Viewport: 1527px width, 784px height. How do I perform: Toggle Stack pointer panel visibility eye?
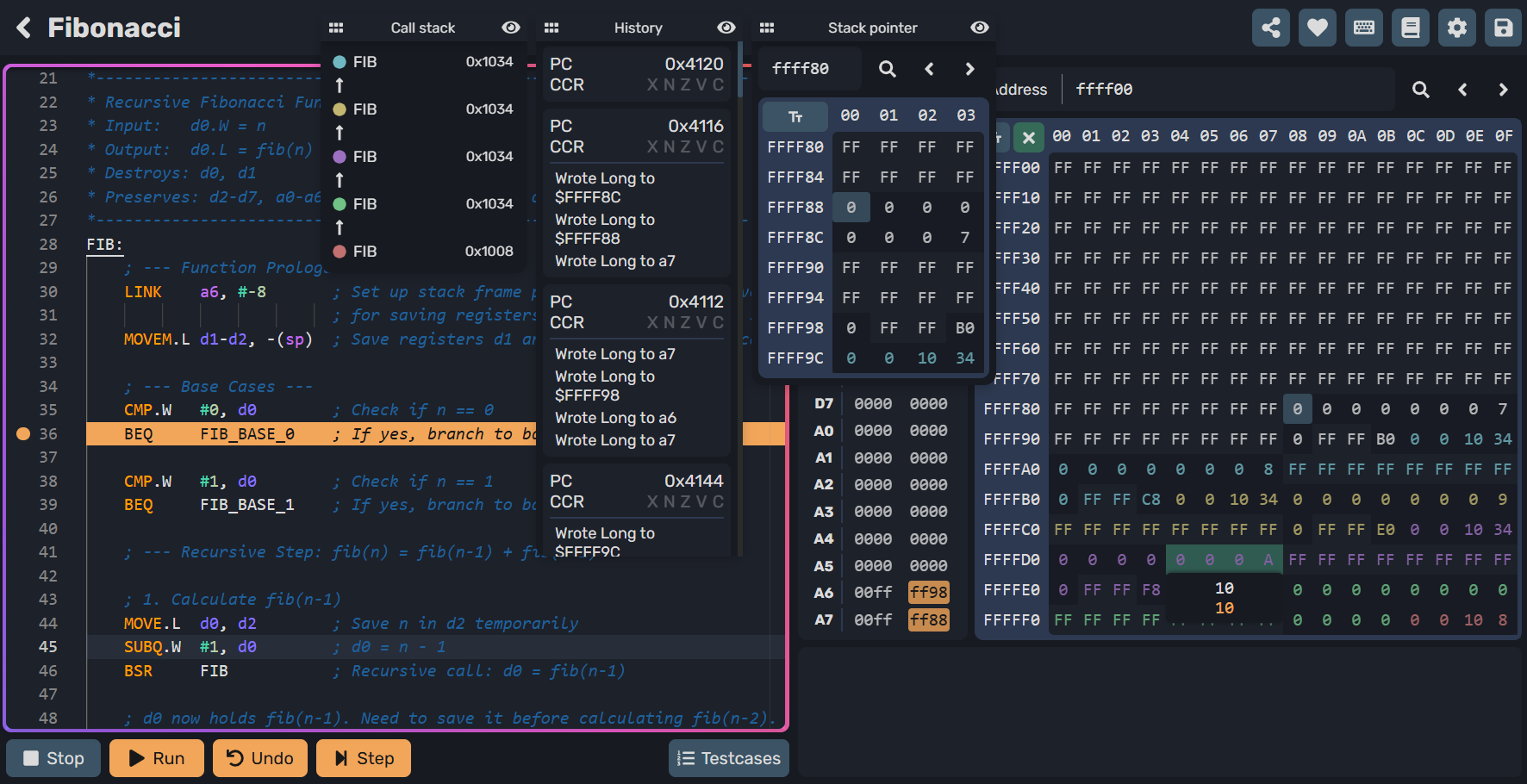tap(980, 28)
